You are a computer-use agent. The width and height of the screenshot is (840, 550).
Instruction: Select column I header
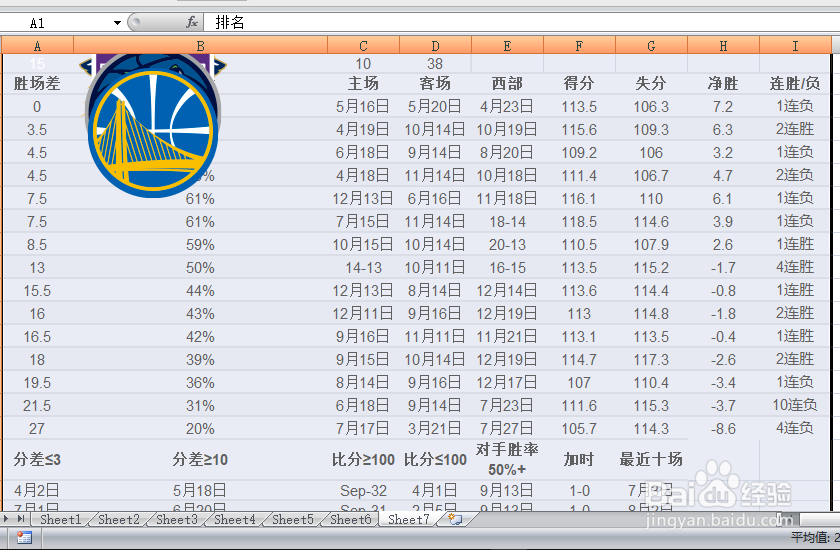[x=795, y=46]
